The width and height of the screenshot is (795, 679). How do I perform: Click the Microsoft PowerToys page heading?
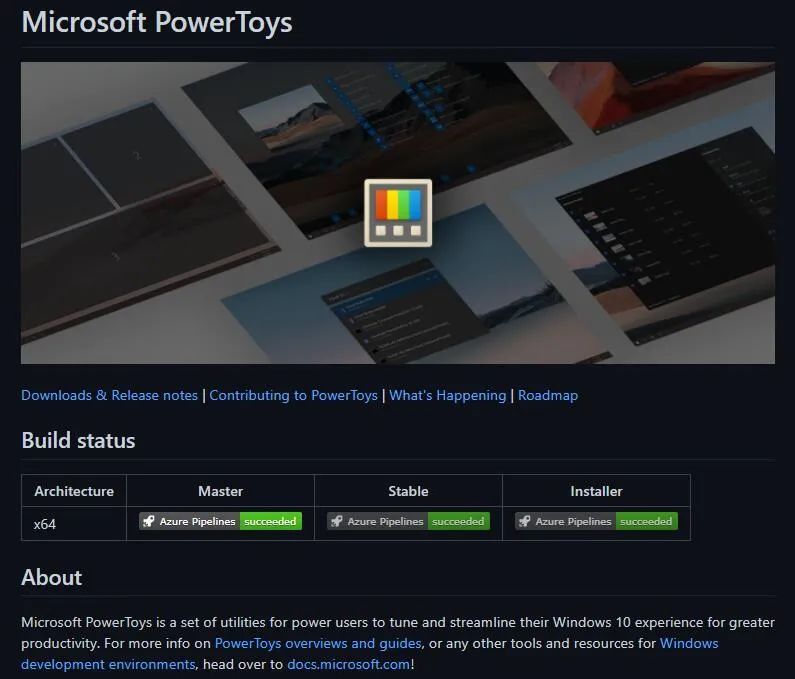pos(157,22)
